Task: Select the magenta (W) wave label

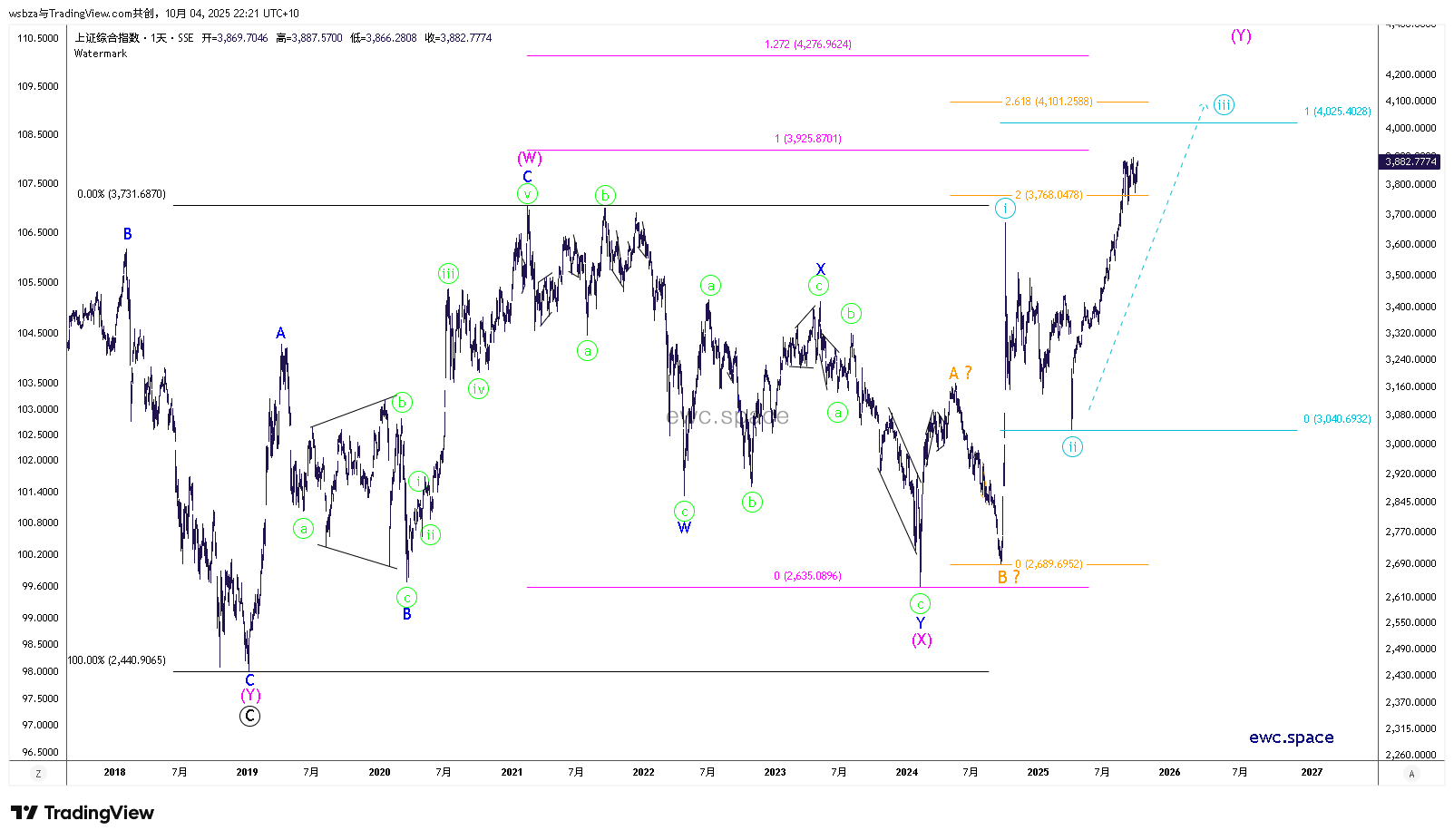Action: coord(530,159)
